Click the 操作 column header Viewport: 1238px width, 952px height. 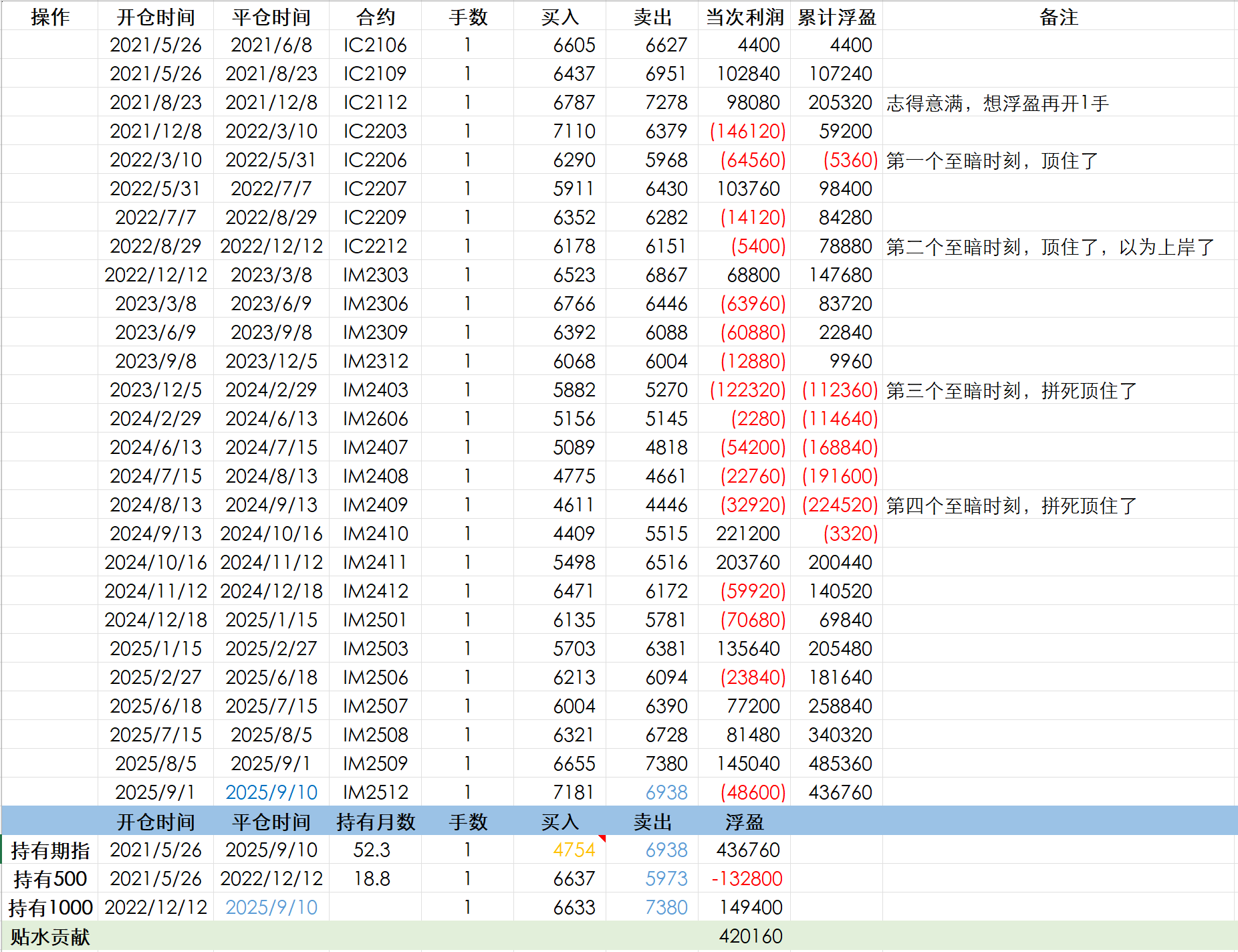pos(50,17)
